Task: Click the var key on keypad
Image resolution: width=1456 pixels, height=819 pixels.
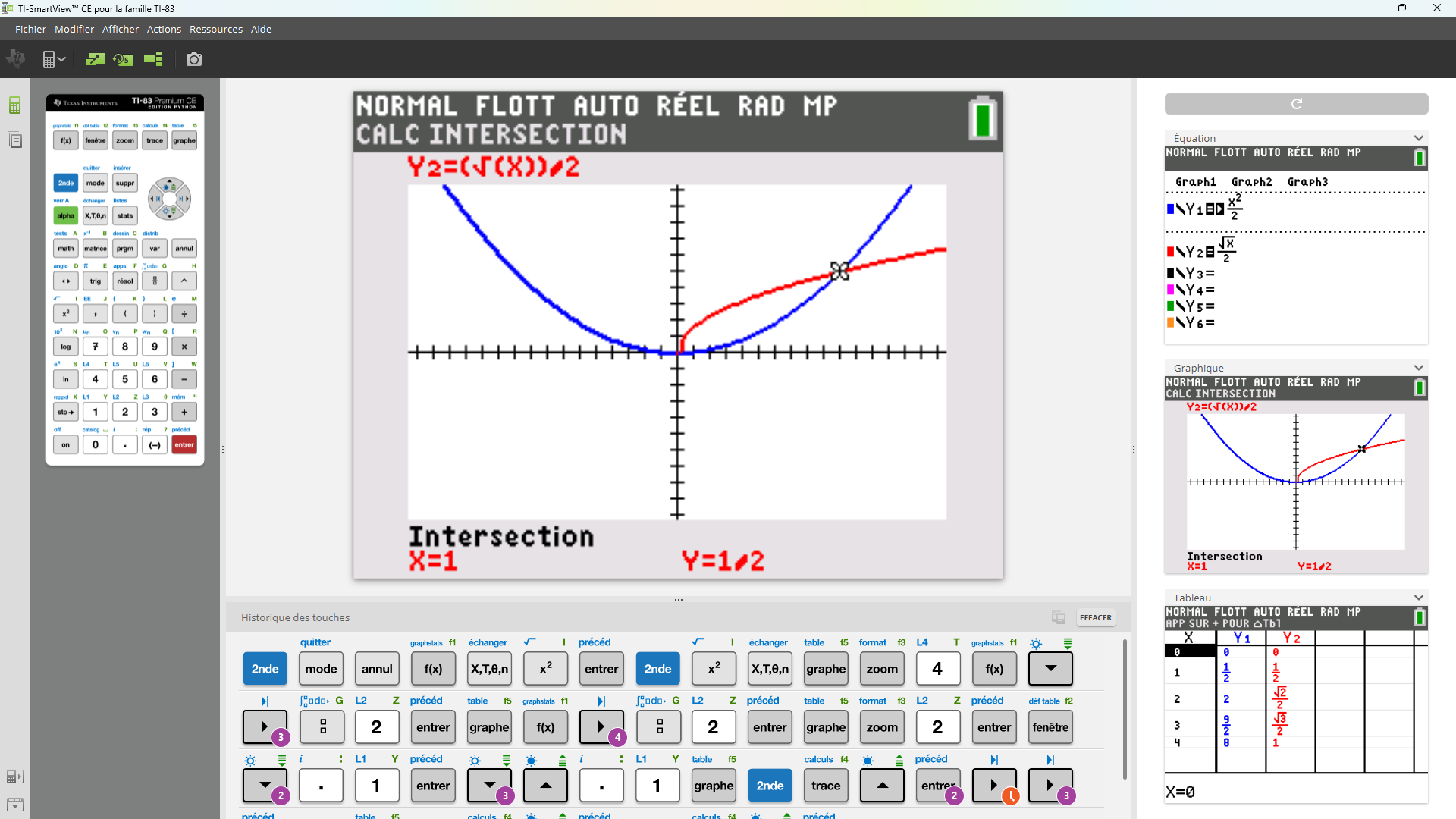Action: tap(155, 248)
